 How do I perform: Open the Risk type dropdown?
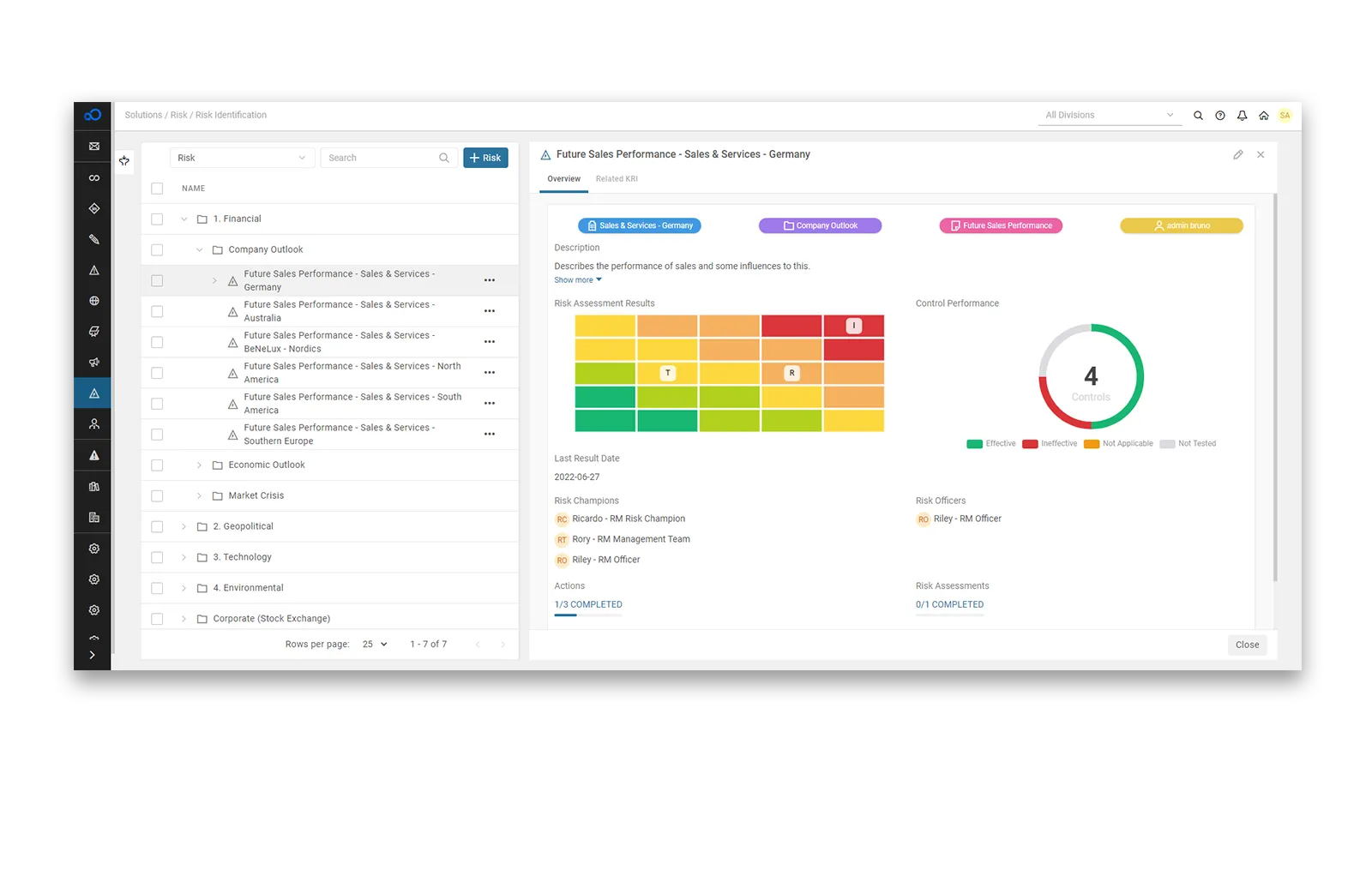[x=242, y=158]
